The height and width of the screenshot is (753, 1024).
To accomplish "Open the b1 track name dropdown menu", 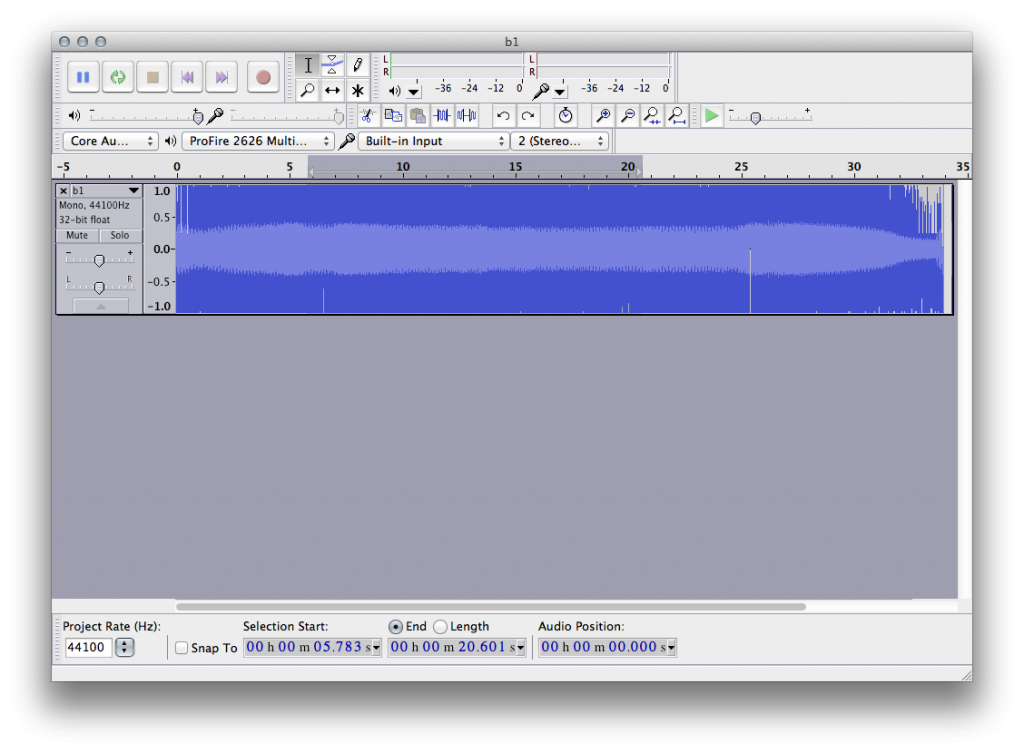I will coord(131,189).
